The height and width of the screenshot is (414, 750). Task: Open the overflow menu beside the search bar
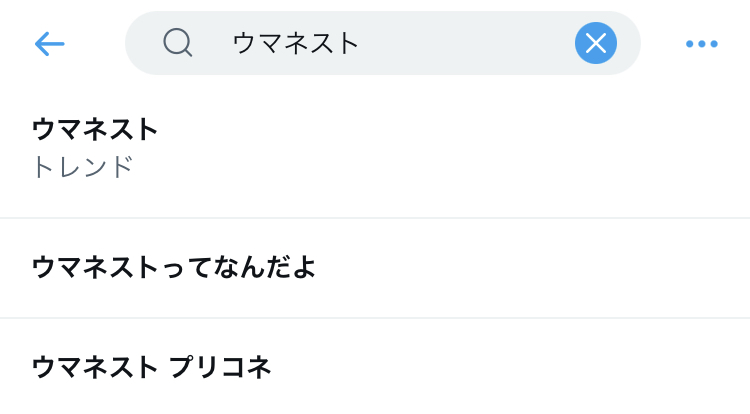coord(702,44)
